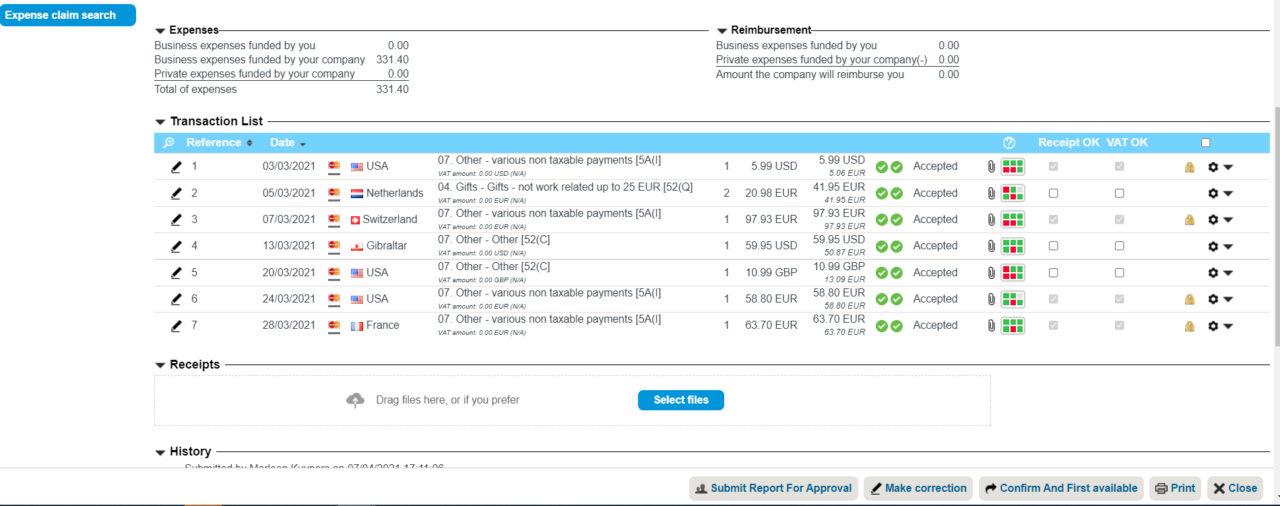Edit transaction 2 with the pencil icon

click(x=176, y=193)
